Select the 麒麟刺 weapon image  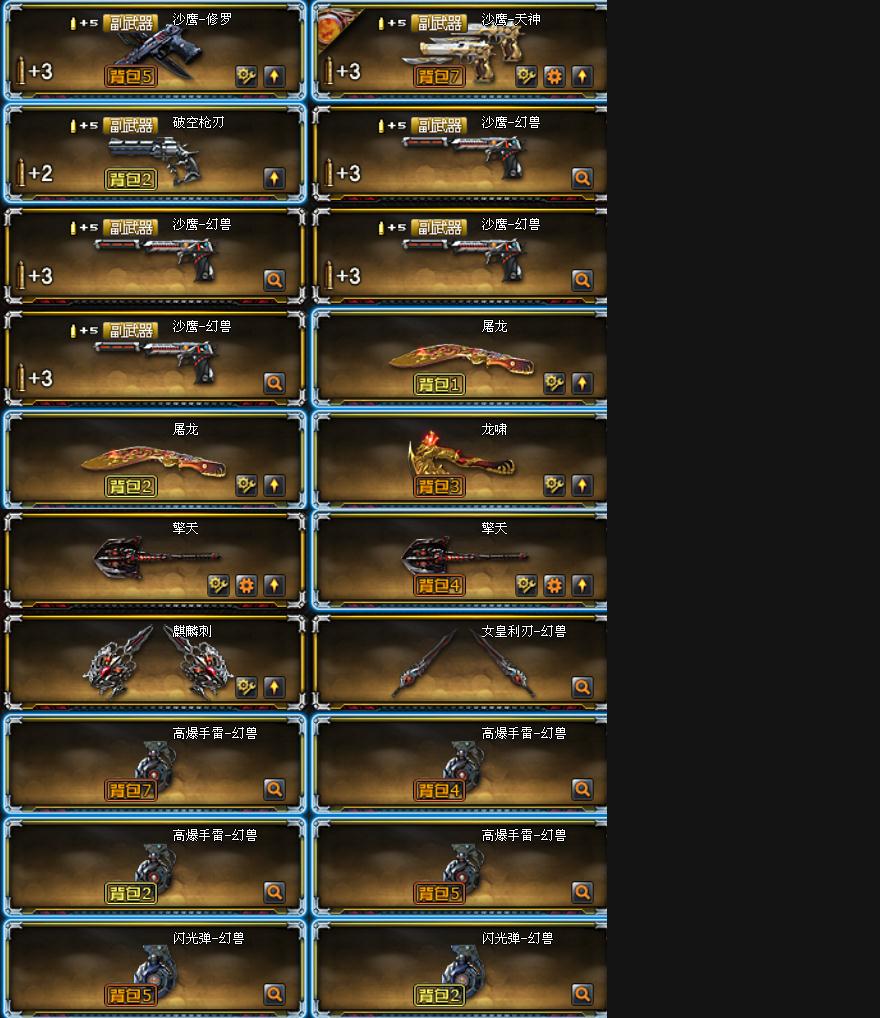point(157,661)
